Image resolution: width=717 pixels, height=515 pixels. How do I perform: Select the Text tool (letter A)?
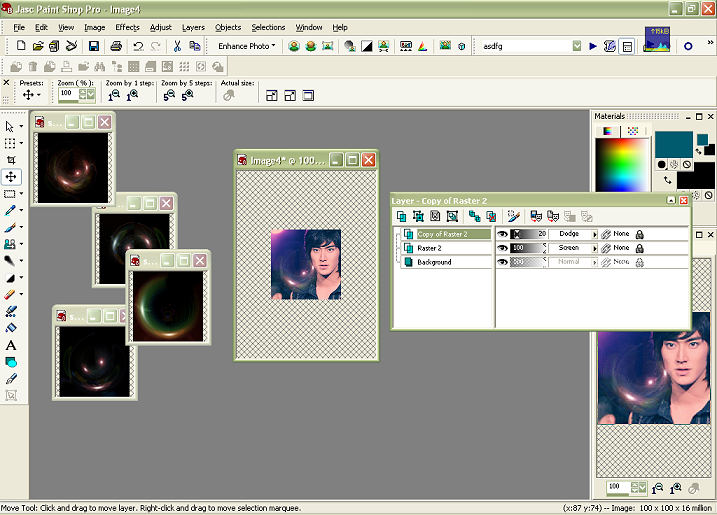point(11,345)
